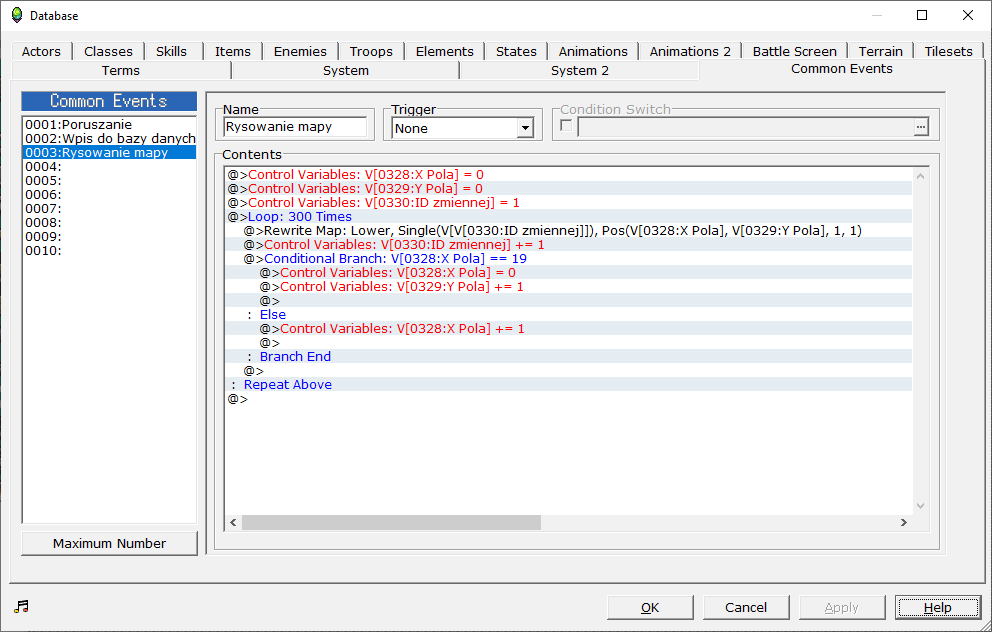
Task: Click the Cancel button
Action: (746, 607)
